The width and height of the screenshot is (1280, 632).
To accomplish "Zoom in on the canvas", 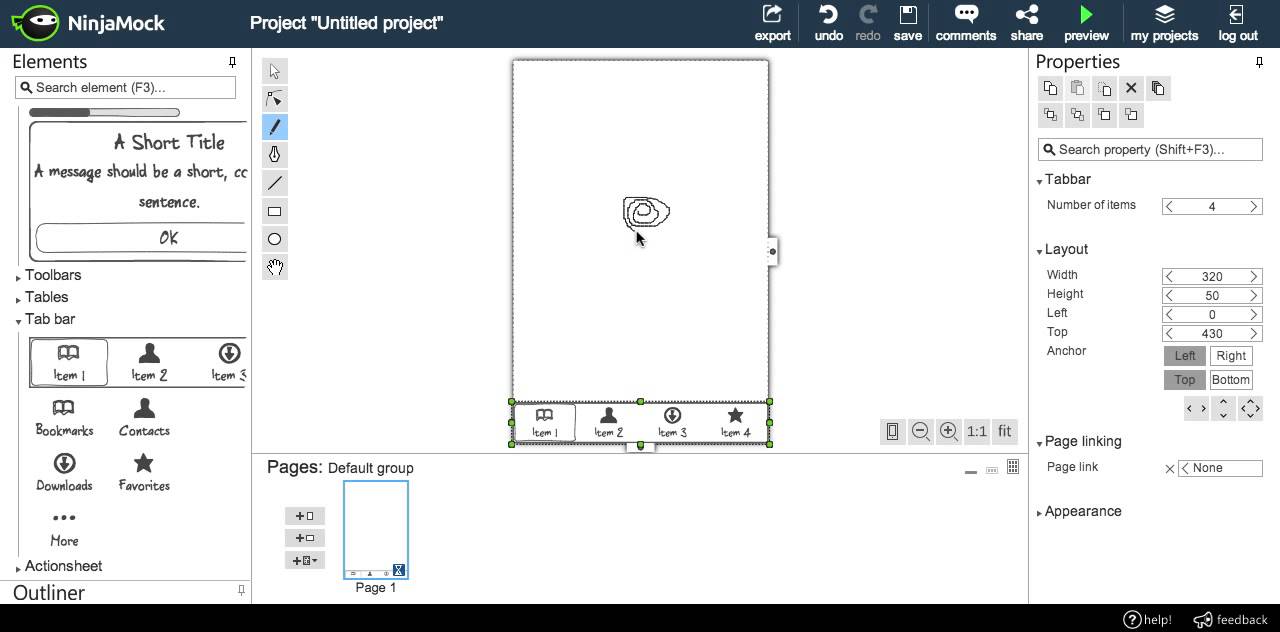I will coord(948,431).
